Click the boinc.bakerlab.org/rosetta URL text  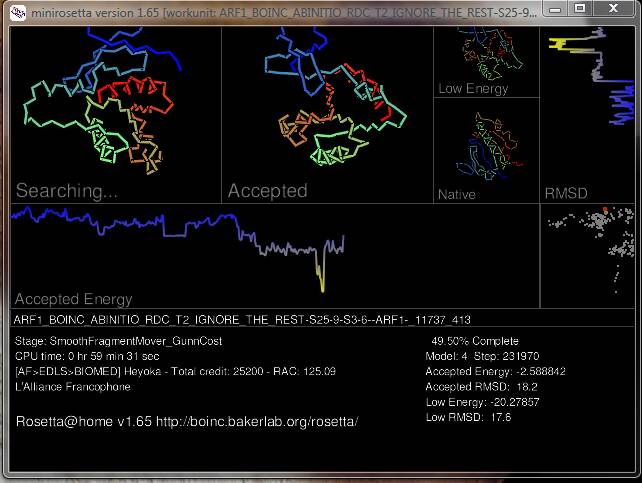[258, 422]
